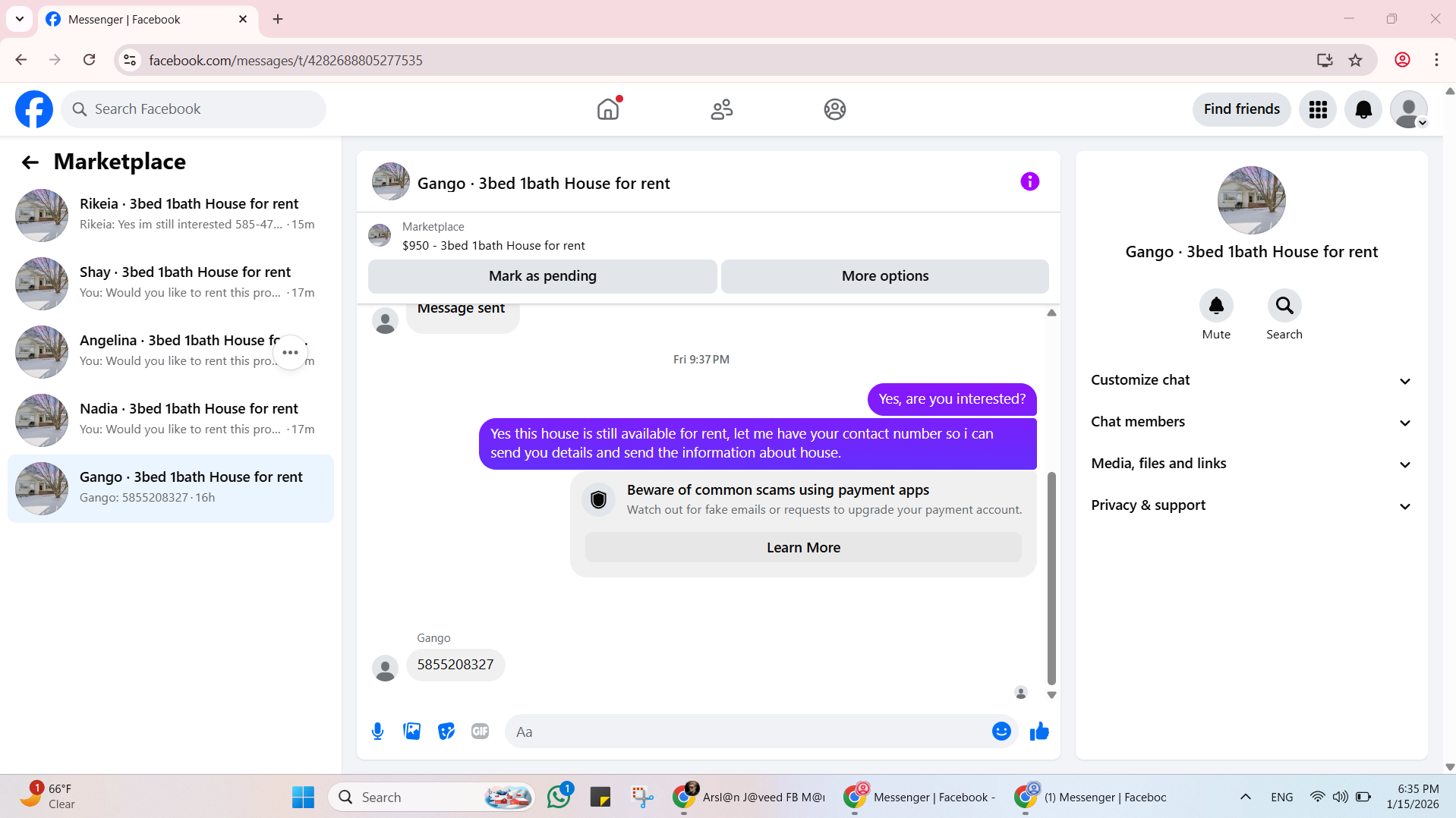Open account profile avatar menu
Image resolution: width=1456 pixels, height=818 pixels.
coord(1409,109)
